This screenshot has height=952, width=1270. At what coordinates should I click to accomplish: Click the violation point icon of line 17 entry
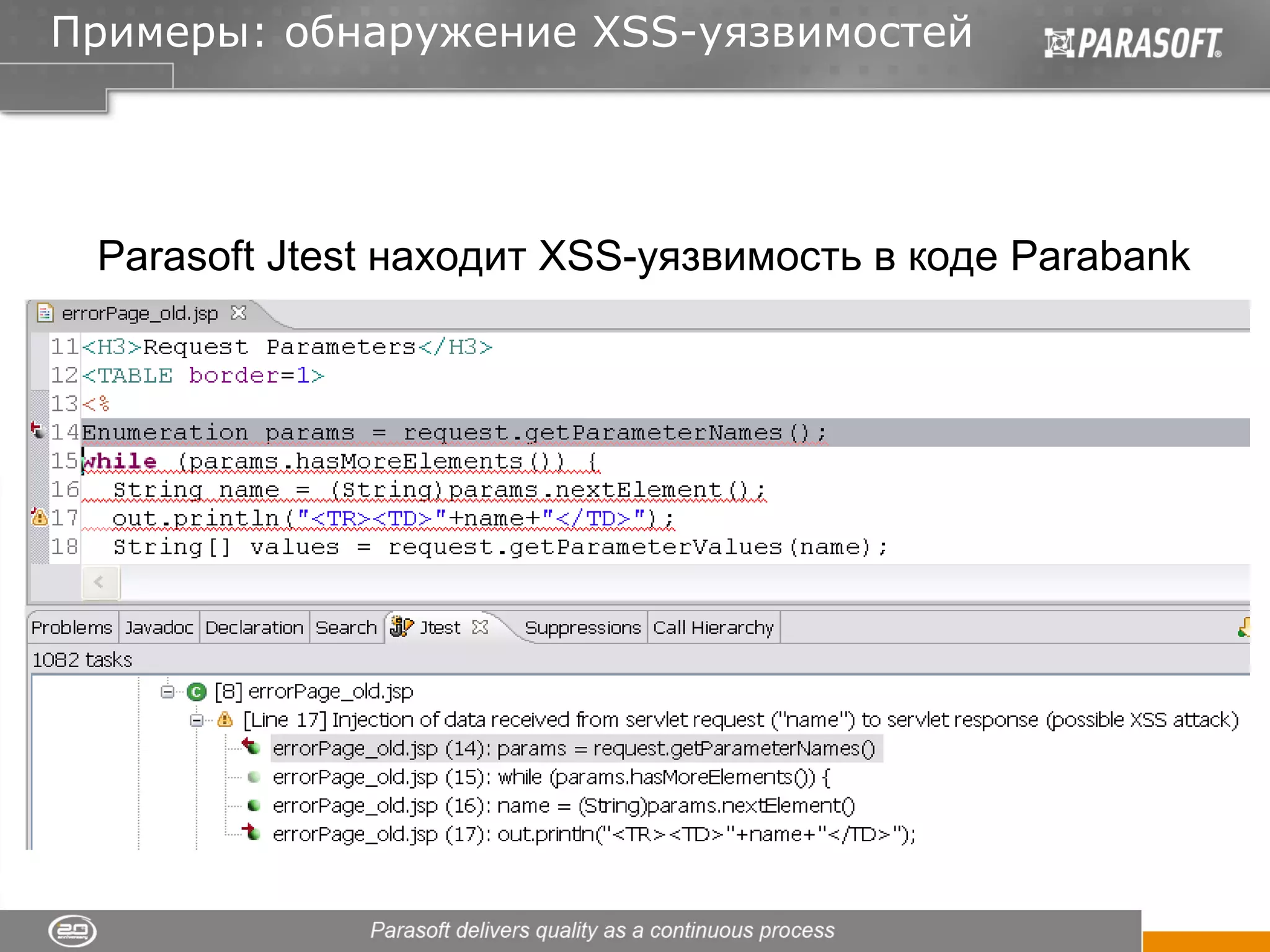(251, 832)
